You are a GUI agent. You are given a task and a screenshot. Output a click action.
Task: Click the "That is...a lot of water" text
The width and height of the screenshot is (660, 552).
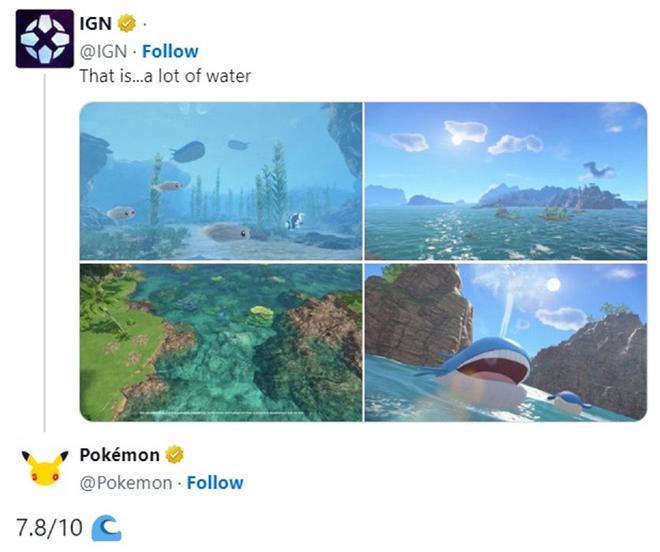pyautogui.click(x=165, y=76)
